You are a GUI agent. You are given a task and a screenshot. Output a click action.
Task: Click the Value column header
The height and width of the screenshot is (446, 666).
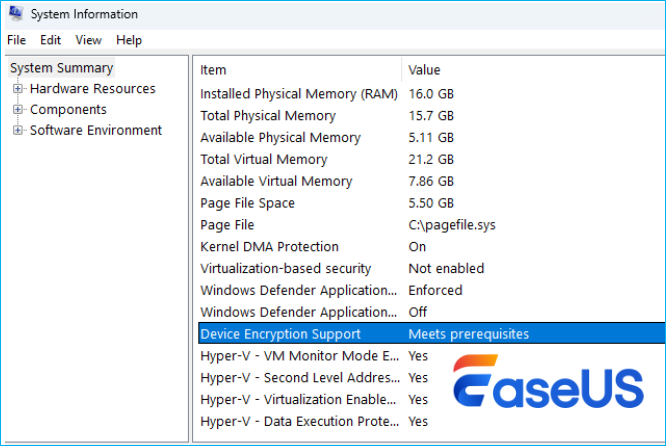click(424, 70)
